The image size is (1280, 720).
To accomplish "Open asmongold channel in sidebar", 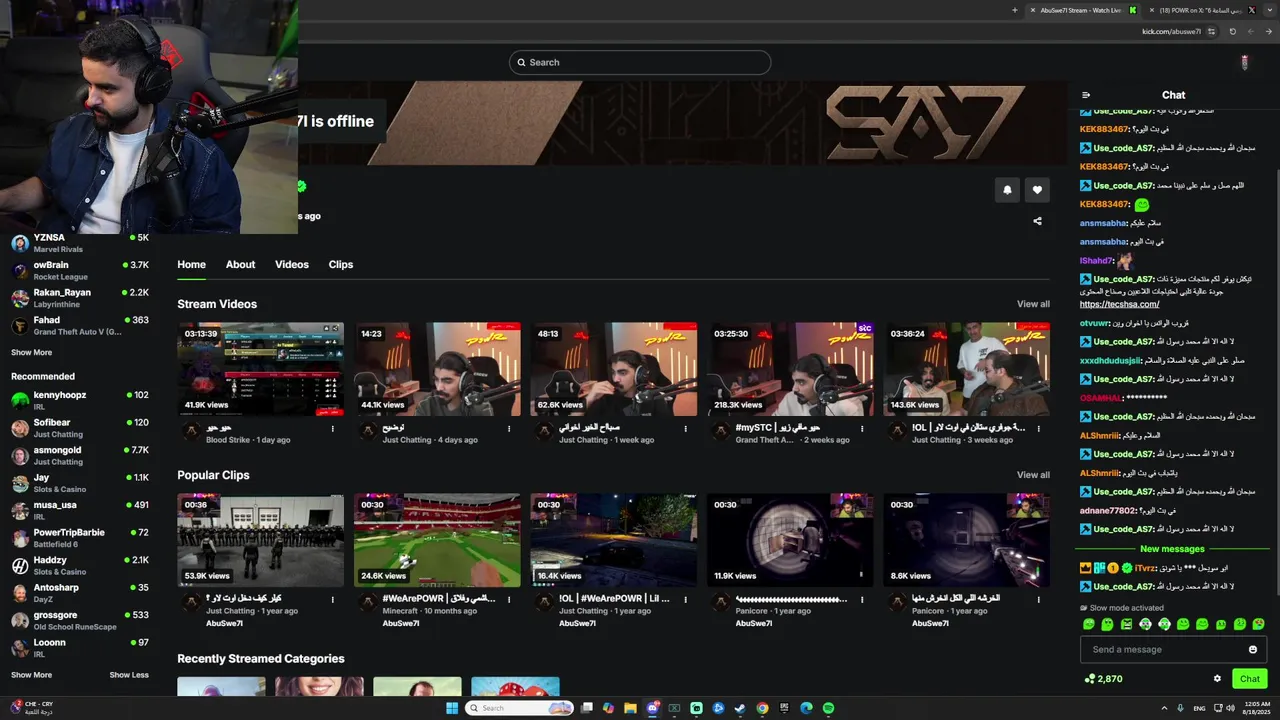I will (80, 455).
